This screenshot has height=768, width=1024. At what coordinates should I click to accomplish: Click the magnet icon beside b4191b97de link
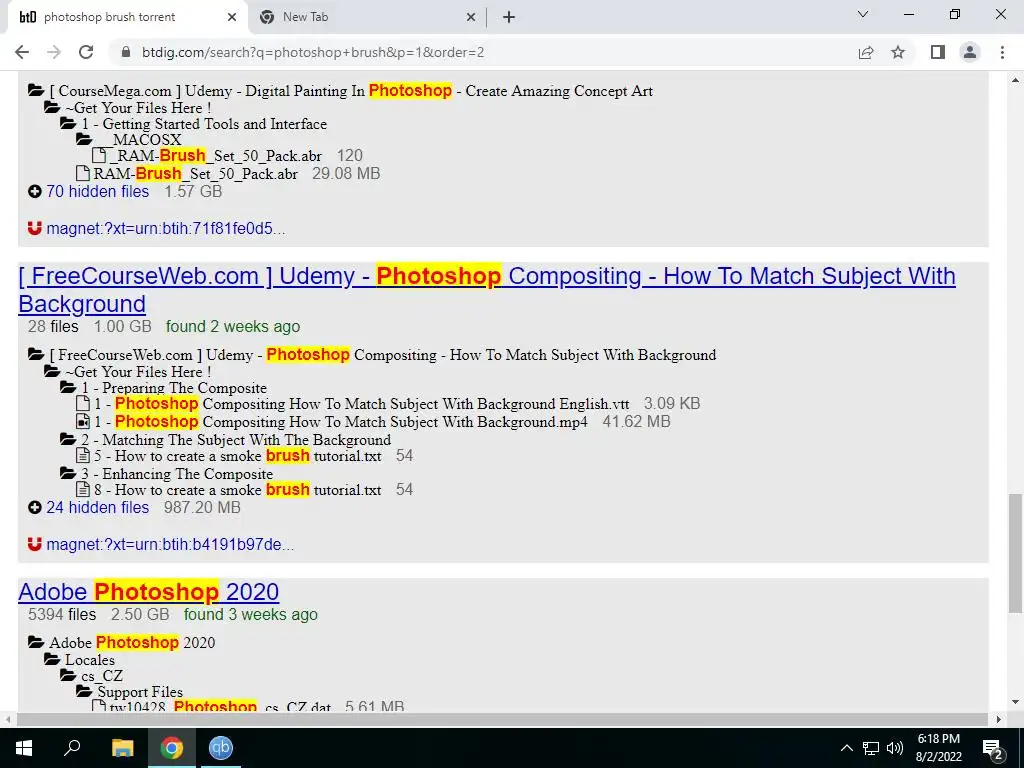point(35,544)
